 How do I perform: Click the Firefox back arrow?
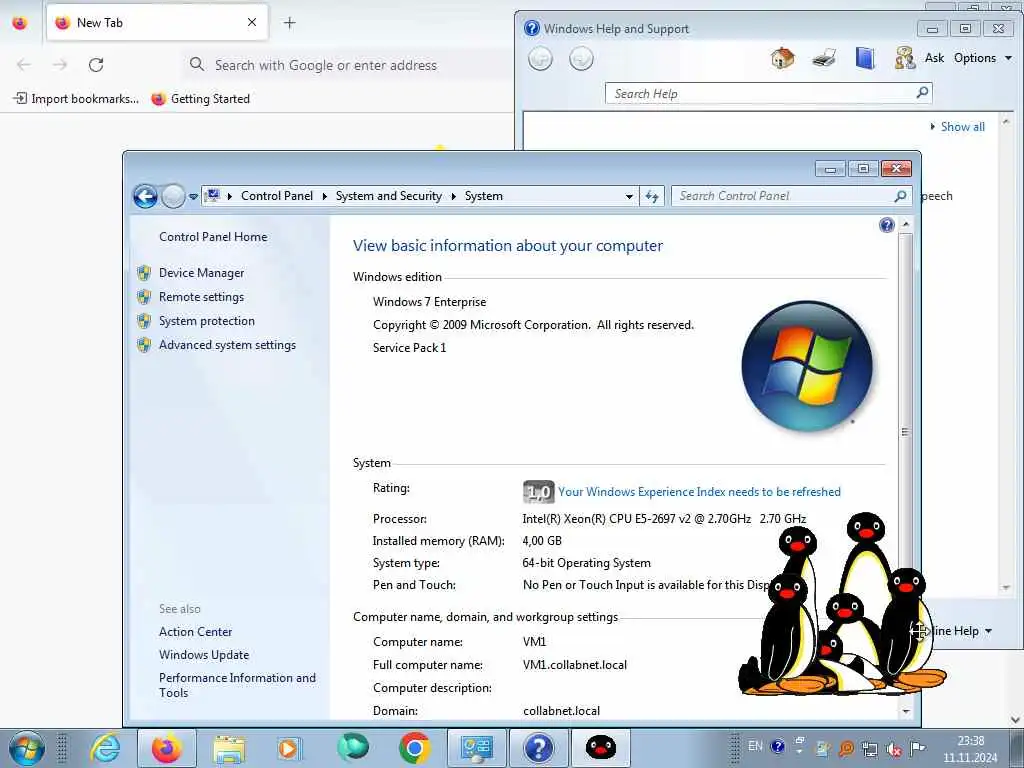24,65
